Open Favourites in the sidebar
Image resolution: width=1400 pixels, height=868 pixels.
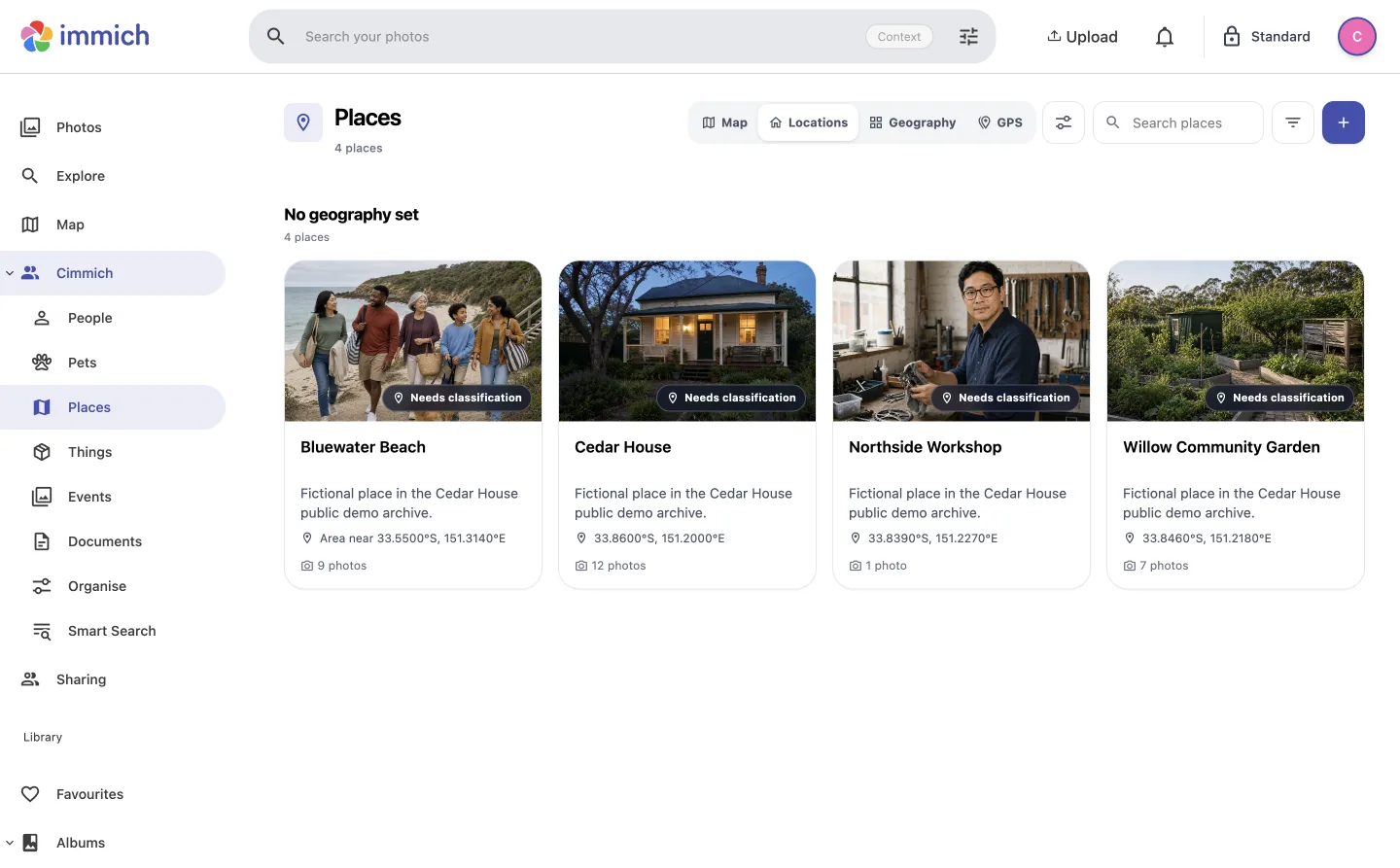(112, 794)
